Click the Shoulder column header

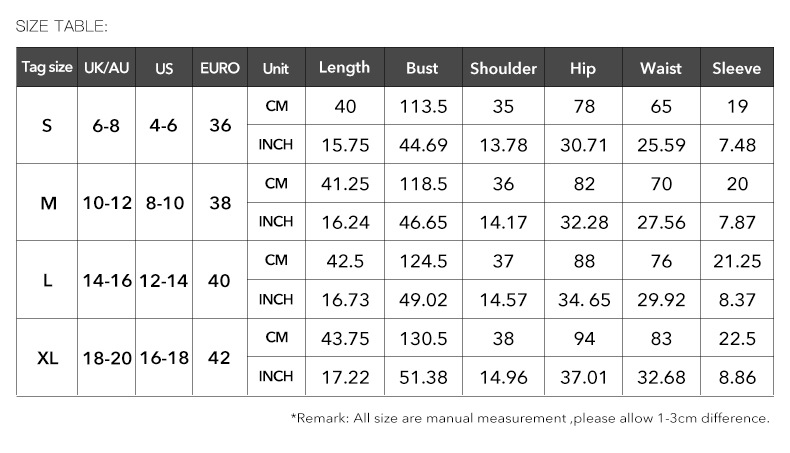pos(503,69)
